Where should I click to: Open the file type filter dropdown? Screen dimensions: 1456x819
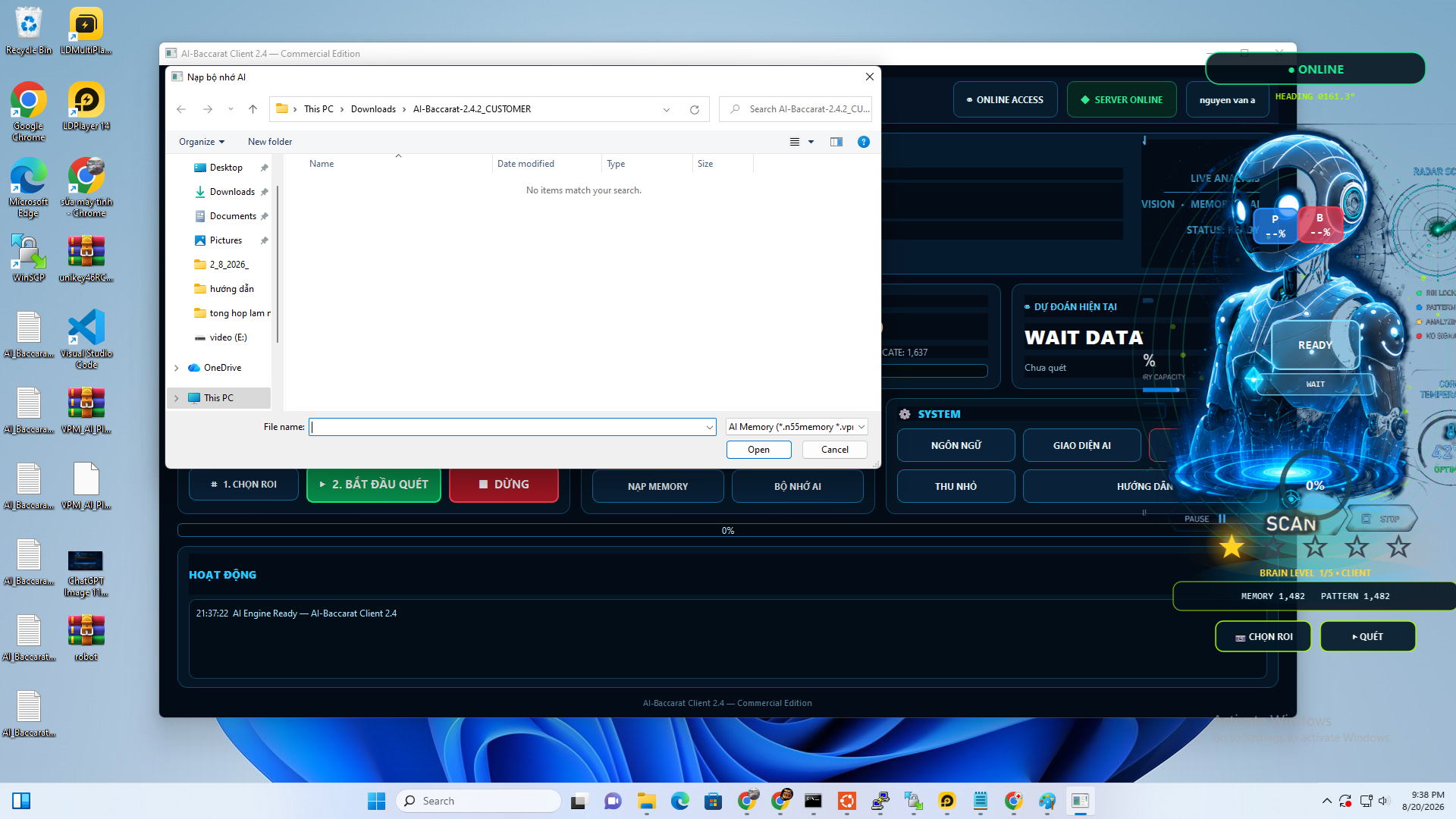click(x=796, y=427)
